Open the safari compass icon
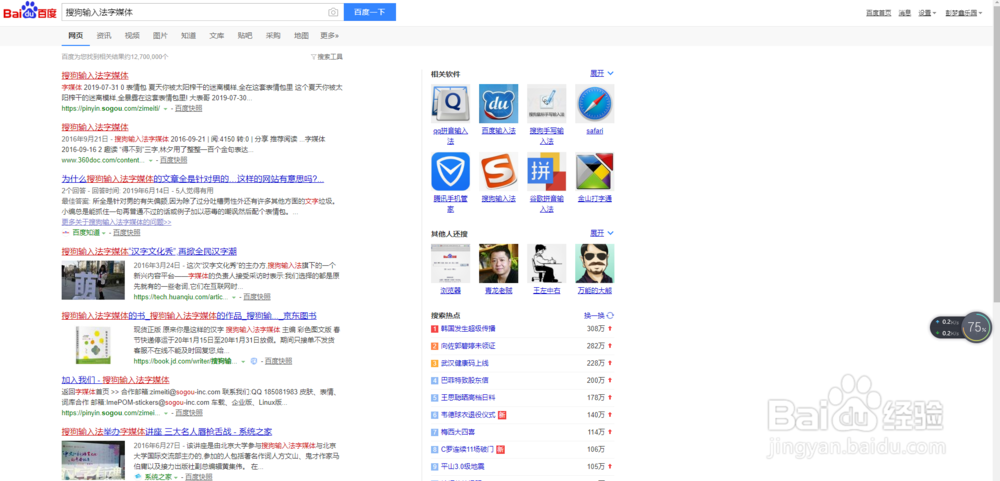This screenshot has width=1000, height=481. click(x=594, y=103)
